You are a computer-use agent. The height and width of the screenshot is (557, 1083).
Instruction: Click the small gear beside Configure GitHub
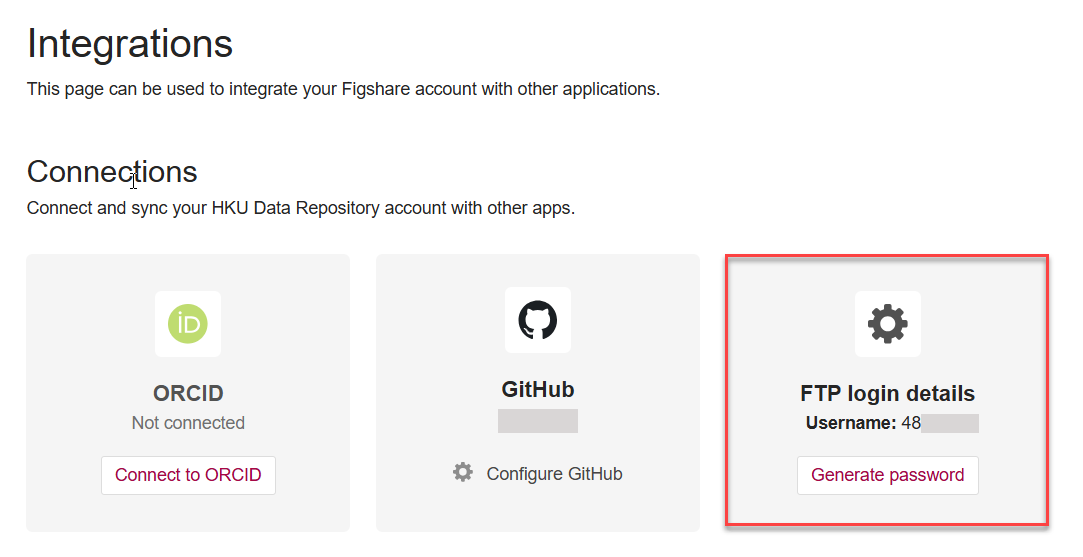click(462, 472)
